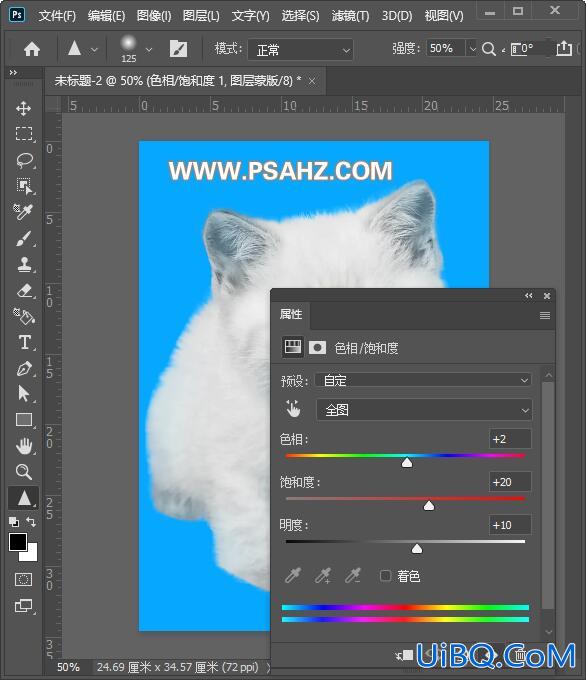The height and width of the screenshot is (680, 586).
Task: Select the Clone Stamp tool
Action: [24, 264]
